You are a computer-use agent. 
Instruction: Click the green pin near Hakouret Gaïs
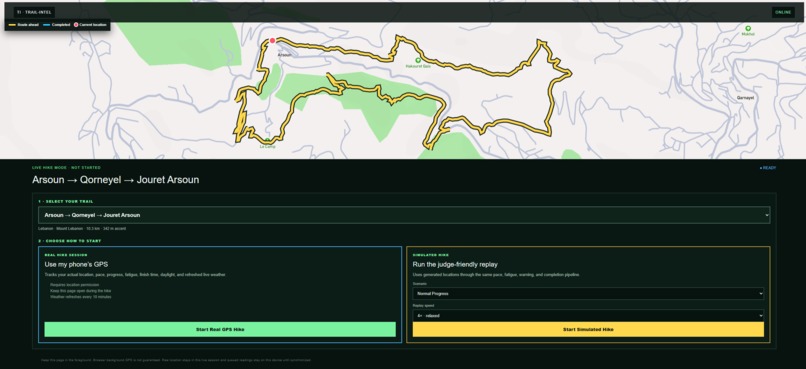coord(418,61)
